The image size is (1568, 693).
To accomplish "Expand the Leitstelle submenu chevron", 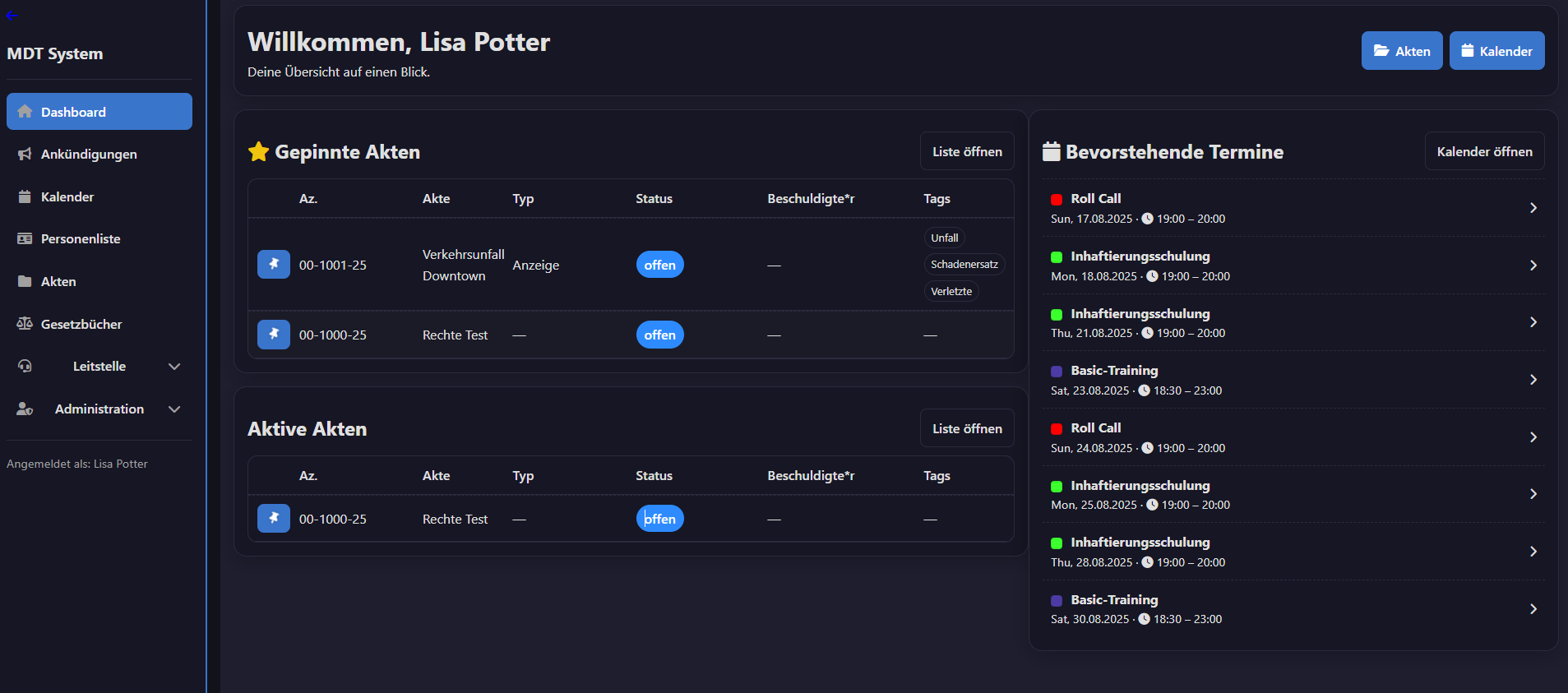I will coord(174,367).
